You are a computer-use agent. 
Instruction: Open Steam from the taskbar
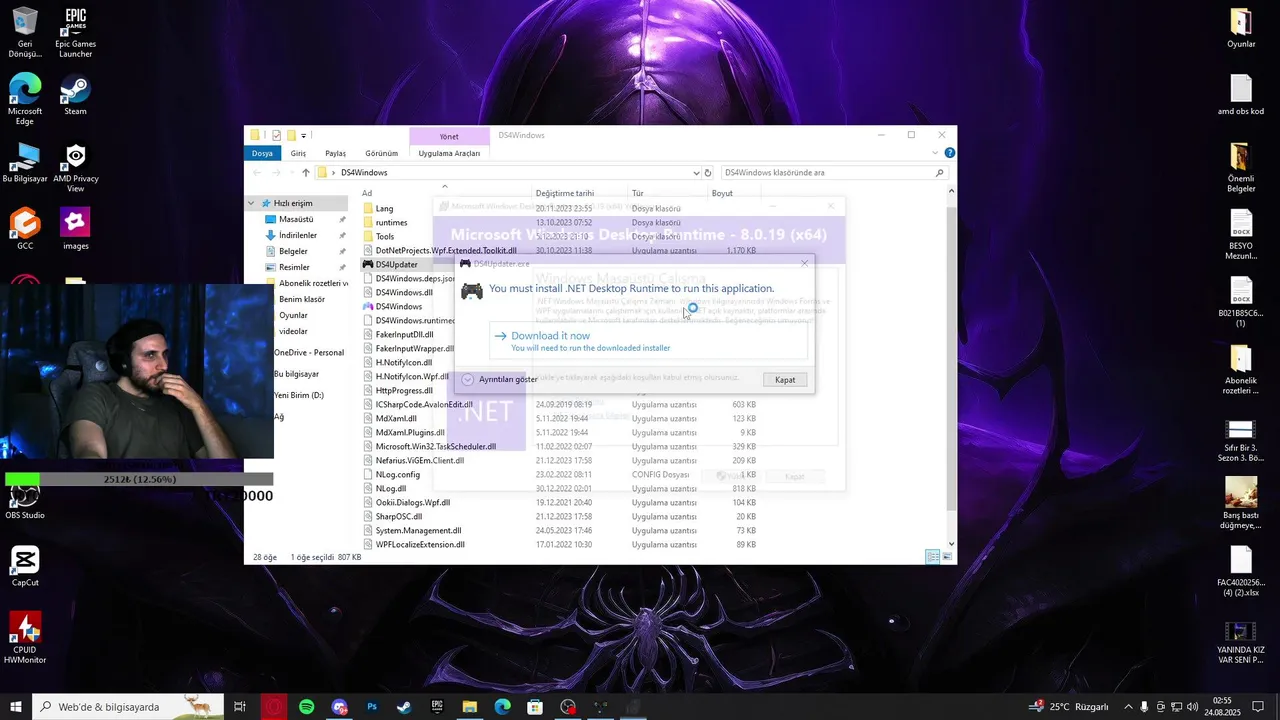(x=404, y=707)
